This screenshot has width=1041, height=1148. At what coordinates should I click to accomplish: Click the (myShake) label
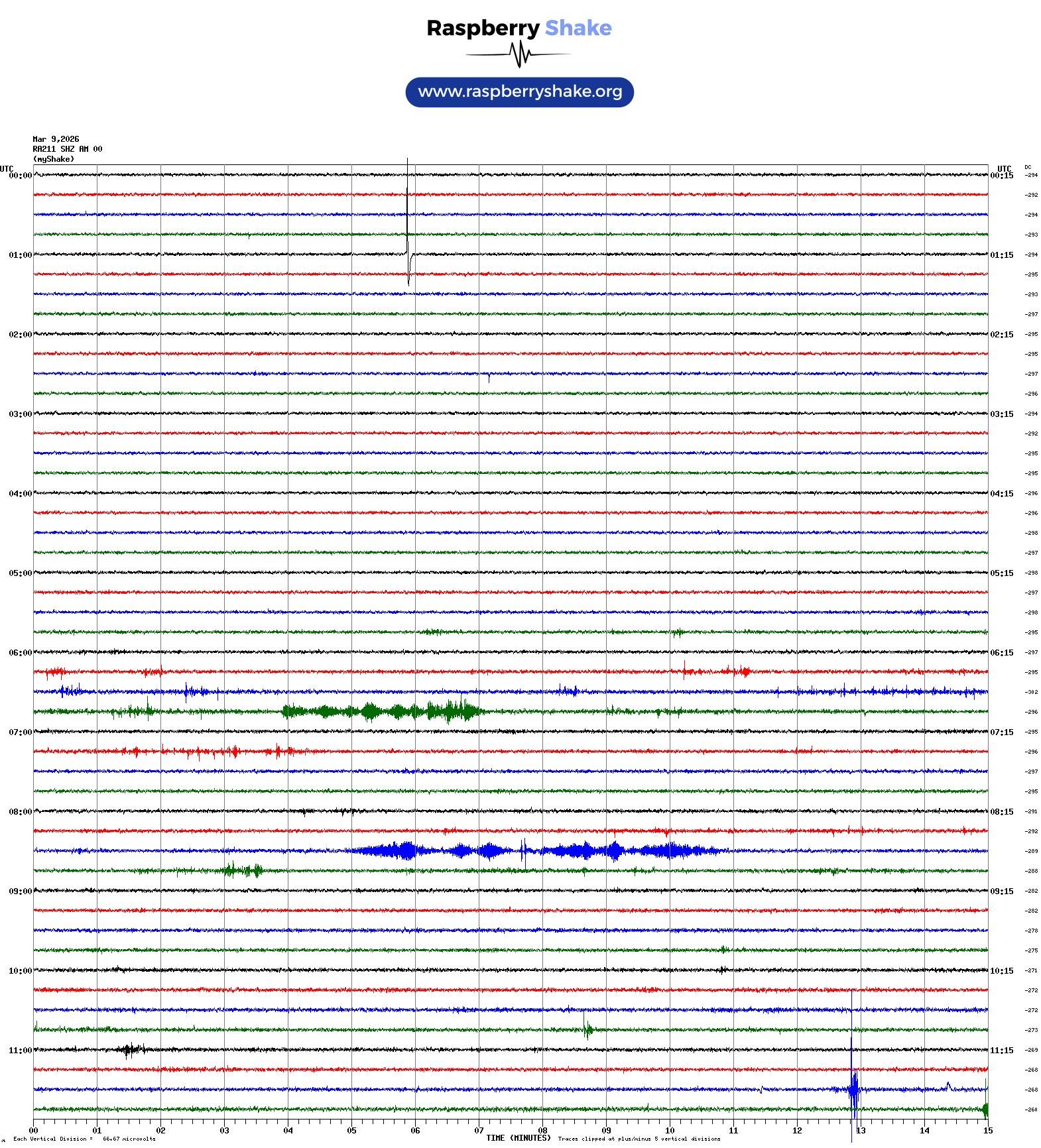tap(54, 159)
